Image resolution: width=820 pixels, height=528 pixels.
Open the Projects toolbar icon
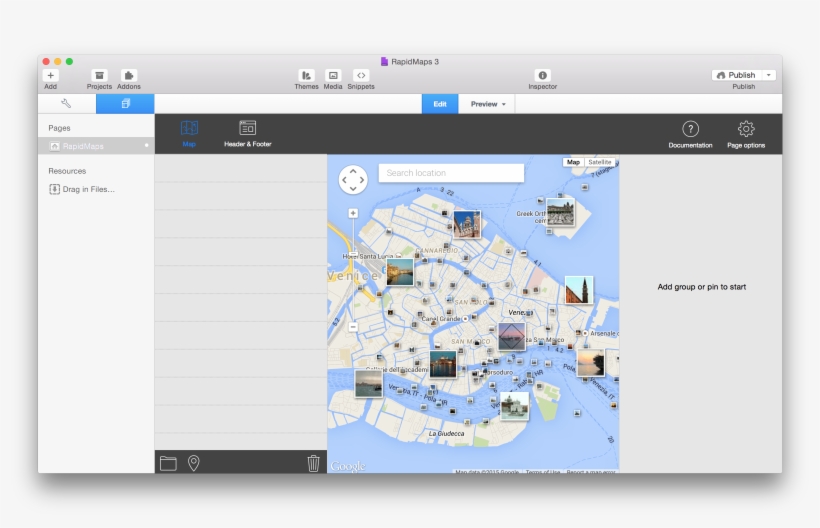99,75
